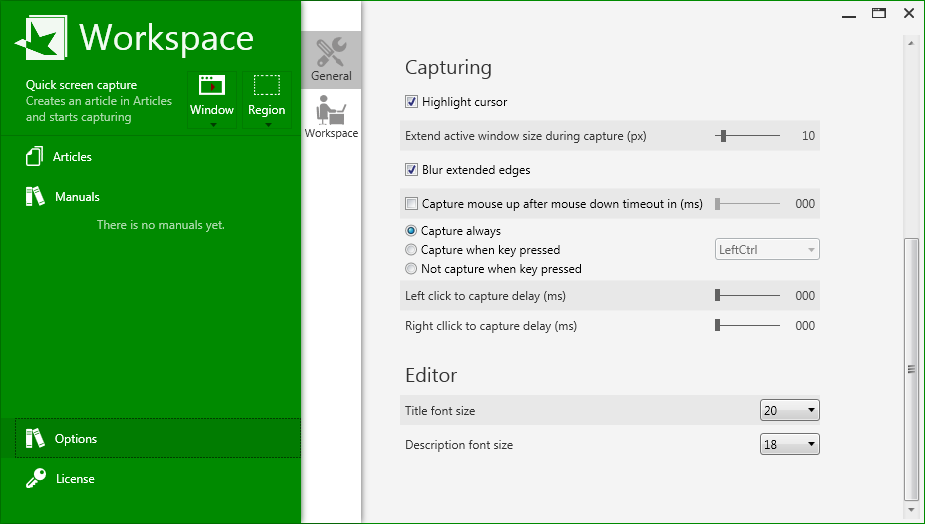Screen dimensions: 925x524
Task: Open the LeftCtrl key dropdown
Action: click(x=767, y=250)
